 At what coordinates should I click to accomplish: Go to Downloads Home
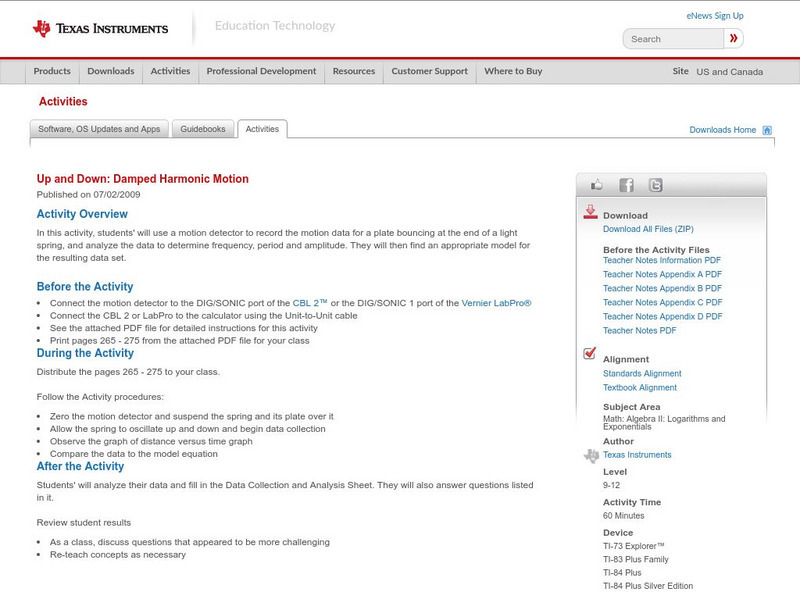(722, 130)
